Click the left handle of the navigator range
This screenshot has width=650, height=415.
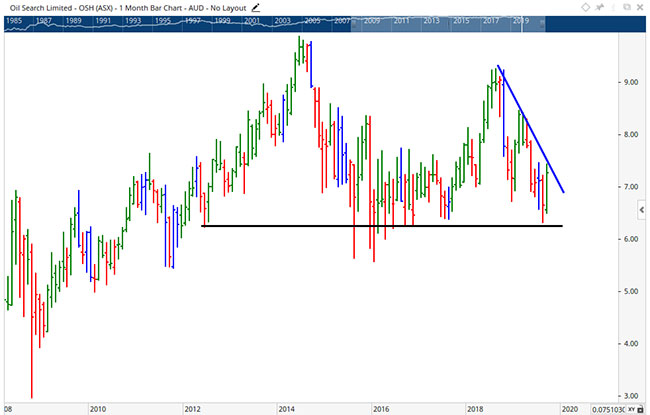[x=353, y=24]
